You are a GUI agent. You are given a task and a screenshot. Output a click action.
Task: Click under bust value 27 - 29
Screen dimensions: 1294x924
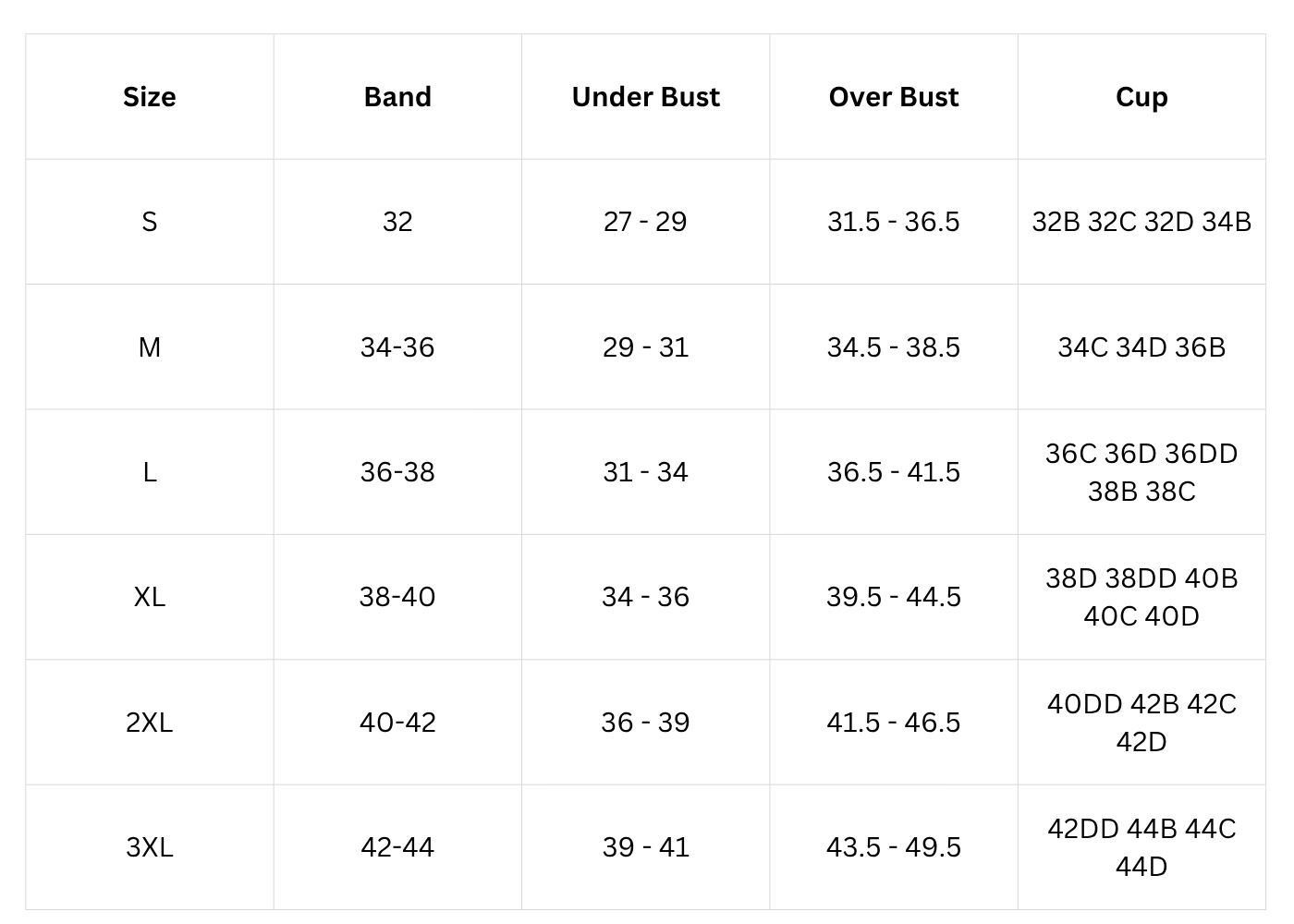pyautogui.click(x=645, y=222)
